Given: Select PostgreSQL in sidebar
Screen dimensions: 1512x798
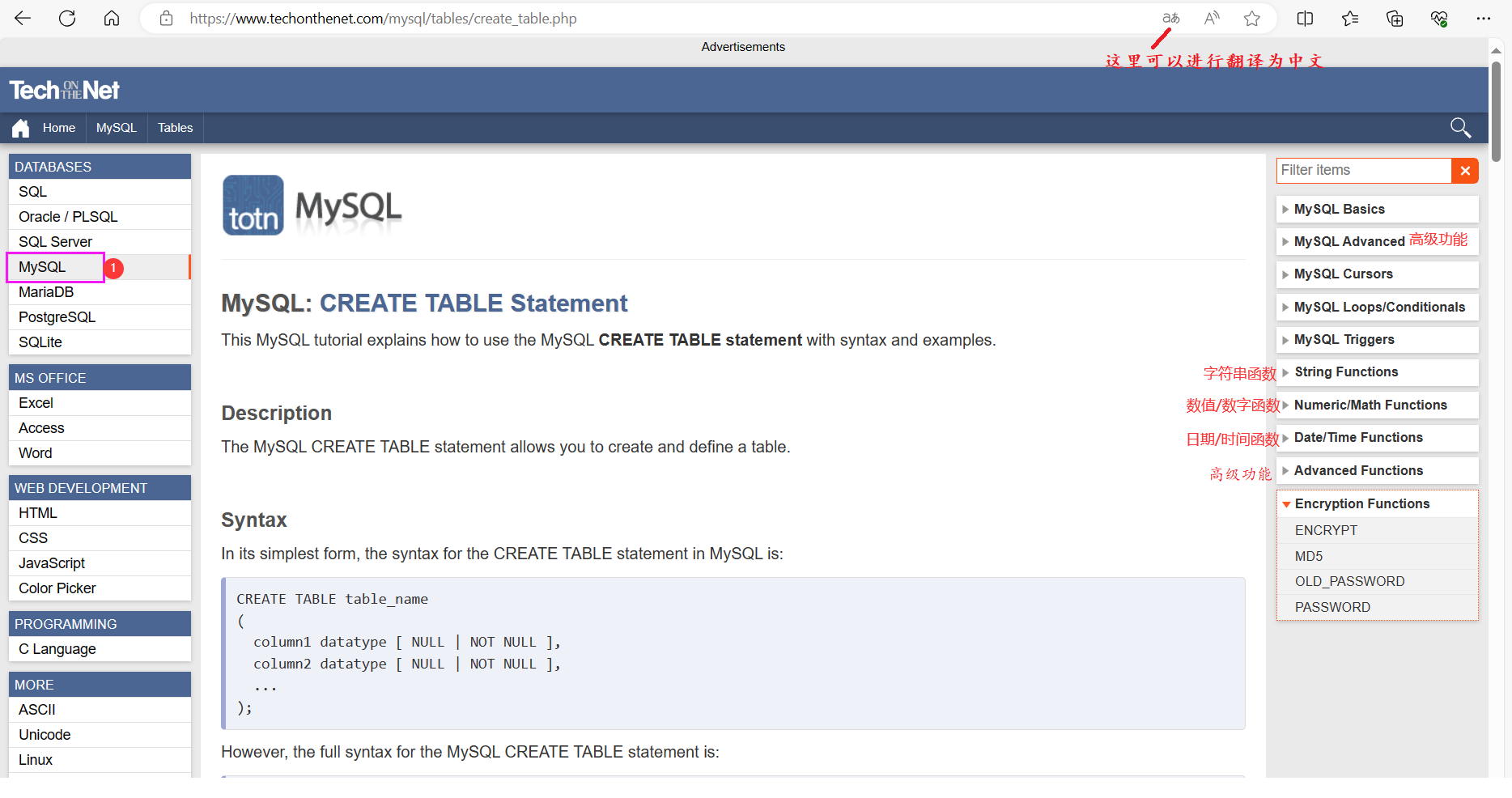Looking at the screenshot, I should coord(100,317).
